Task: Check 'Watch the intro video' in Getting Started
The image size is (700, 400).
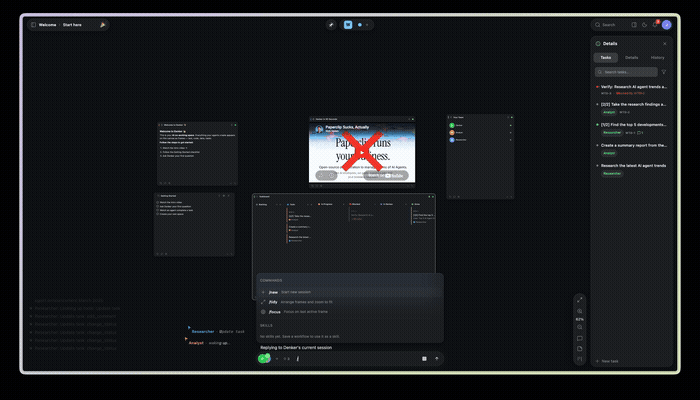Action: click(158, 202)
